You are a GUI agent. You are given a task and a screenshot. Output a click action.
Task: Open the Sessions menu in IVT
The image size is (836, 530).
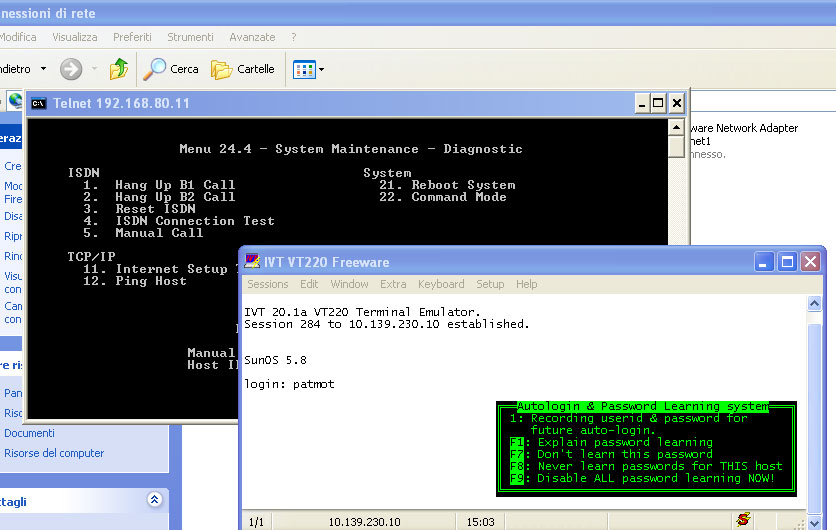pyautogui.click(x=268, y=284)
